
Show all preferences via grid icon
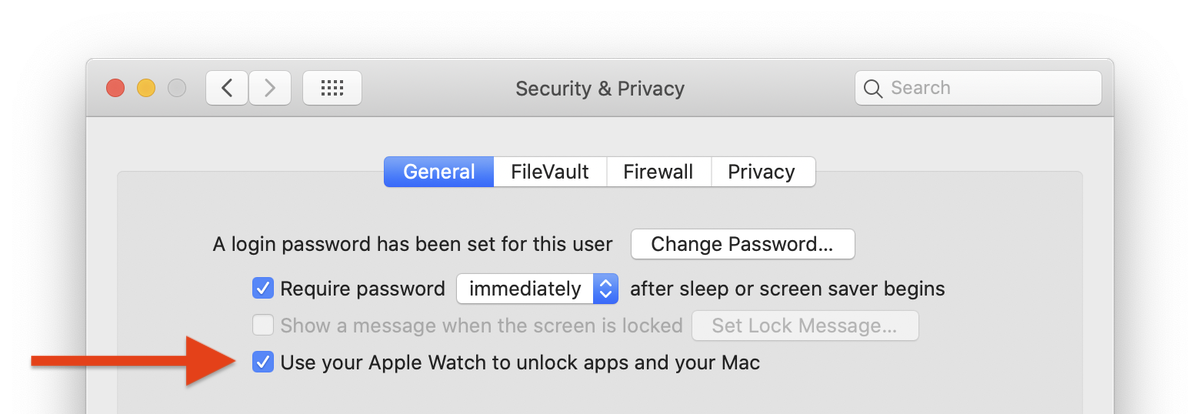pyautogui.click(x=332, y=88)
